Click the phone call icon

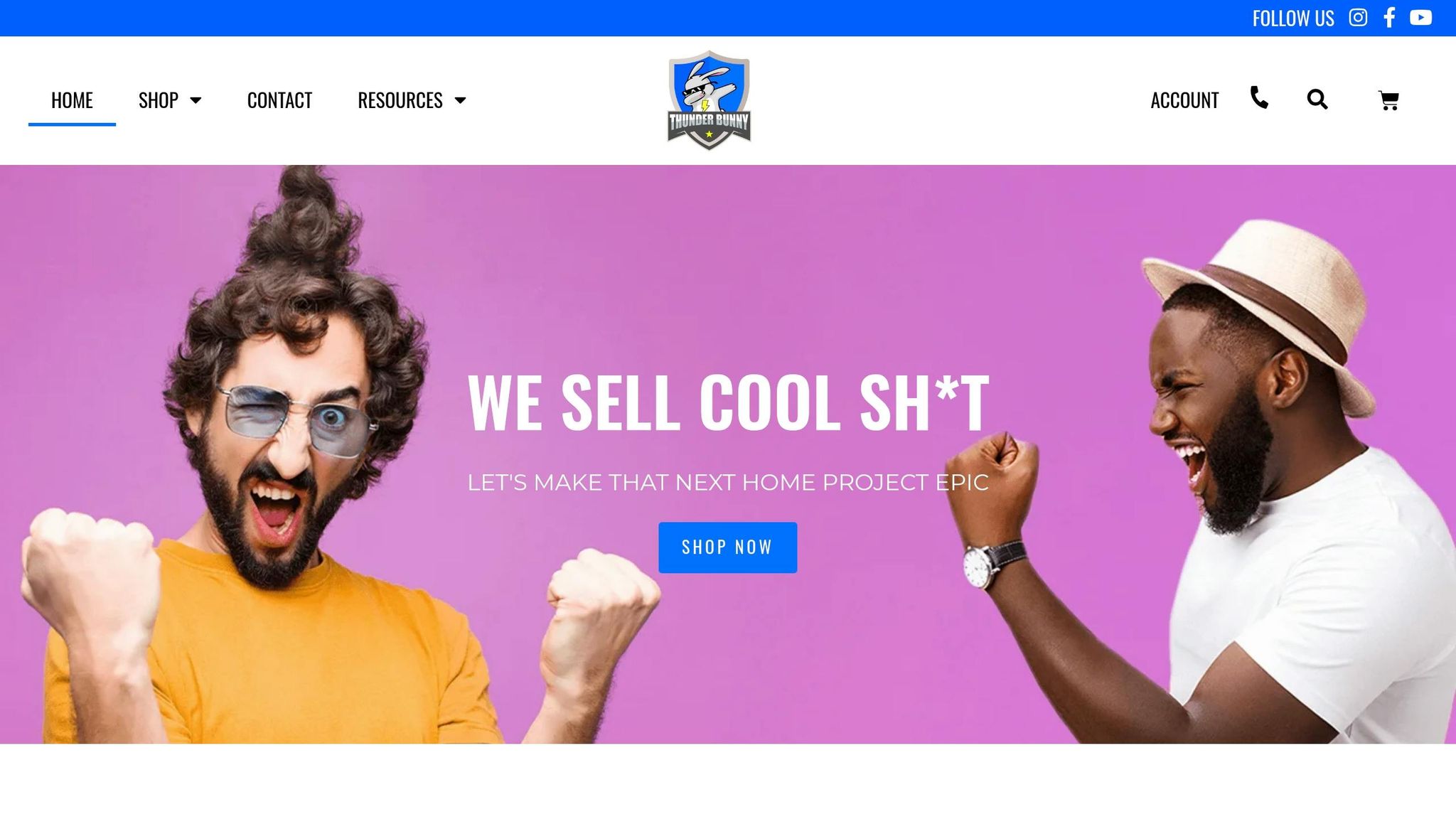(x=1259, y=97)
